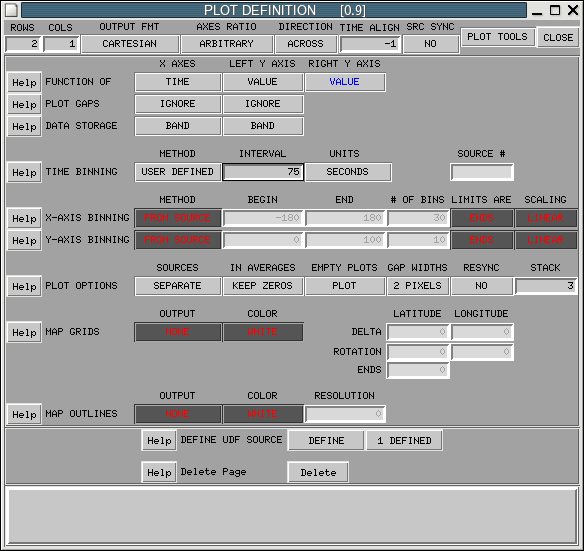Change SEPARATE sources plot option
Screen dimensions: 584x551
pos(178,286)
